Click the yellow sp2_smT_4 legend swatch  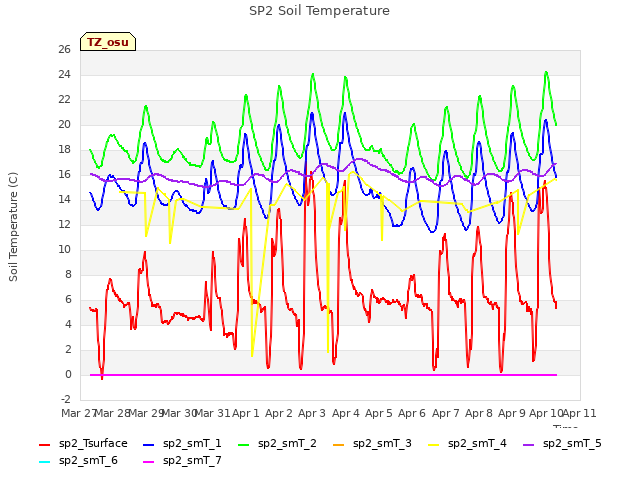tap(433, 444)
